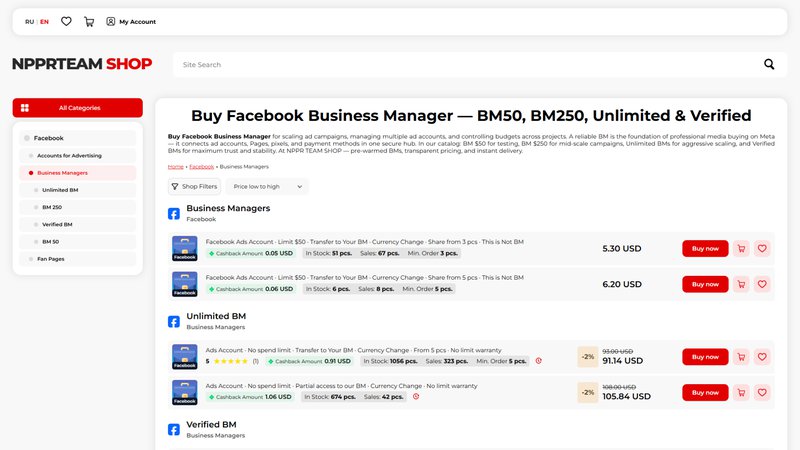The image size is (800, 450).
Task: Open the Shop Filters funnel button
Action: point(194,186)
